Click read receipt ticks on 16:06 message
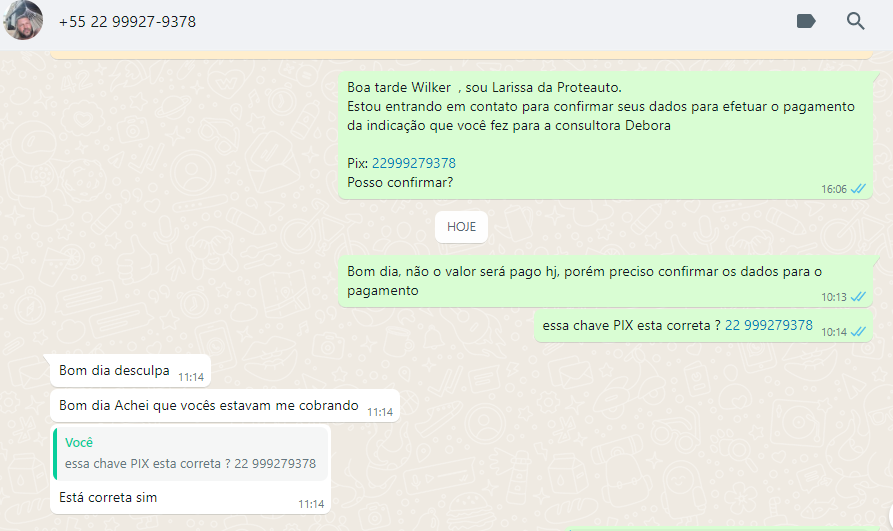 pos(858,189)
